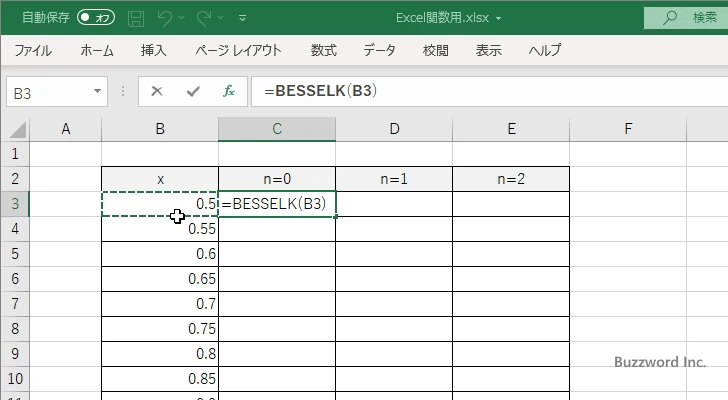Open the 校閲 tab
This screenshot has height=400, width=728.
click(x=436, y=50)
